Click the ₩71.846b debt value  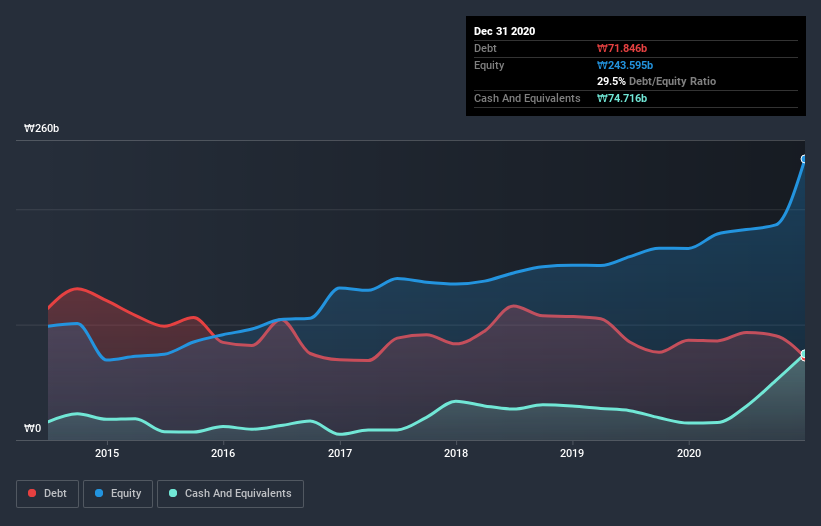click(622, 49)
